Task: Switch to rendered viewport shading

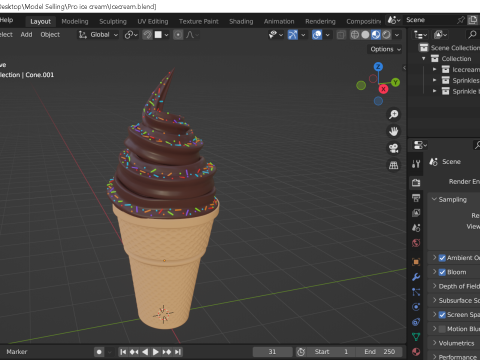Action: [386, 35]
